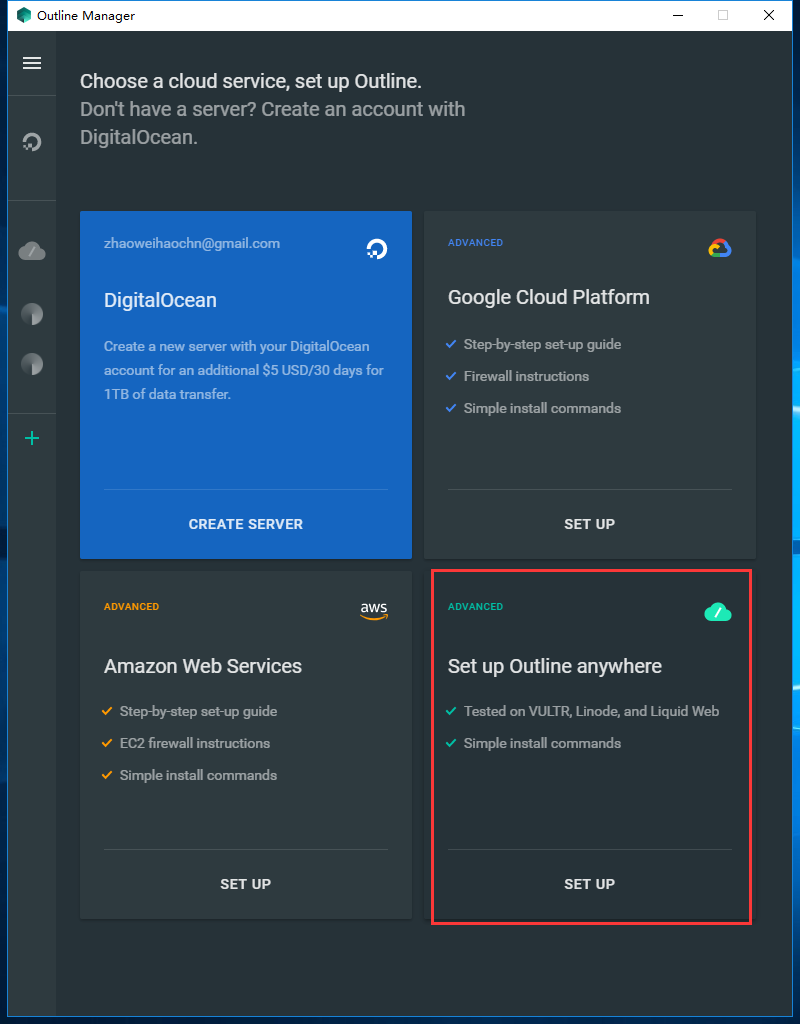Click the heading Choose a cloud service

(251, 82)
